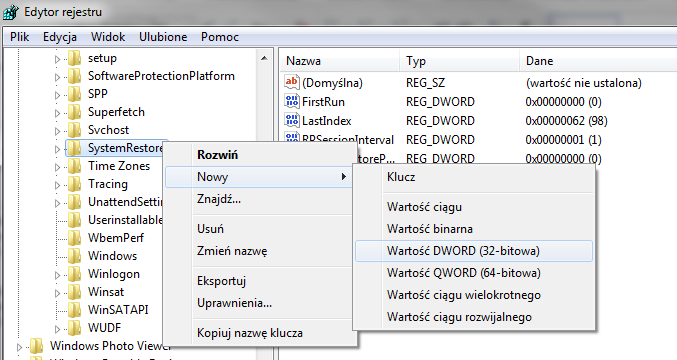Click the Dane column header
Viewport: 677px width, 360px height.
[x=598, y=61]
